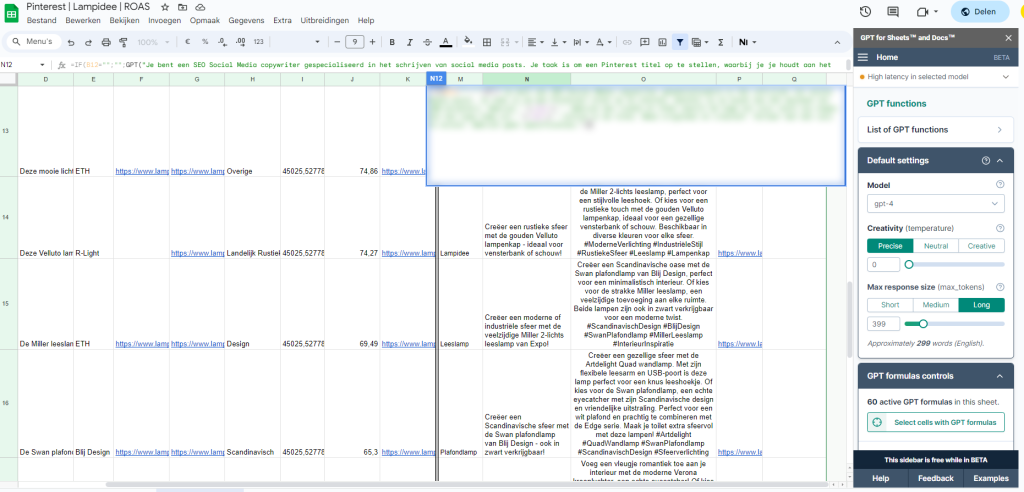Open the name box dropdown arrow

42,65
